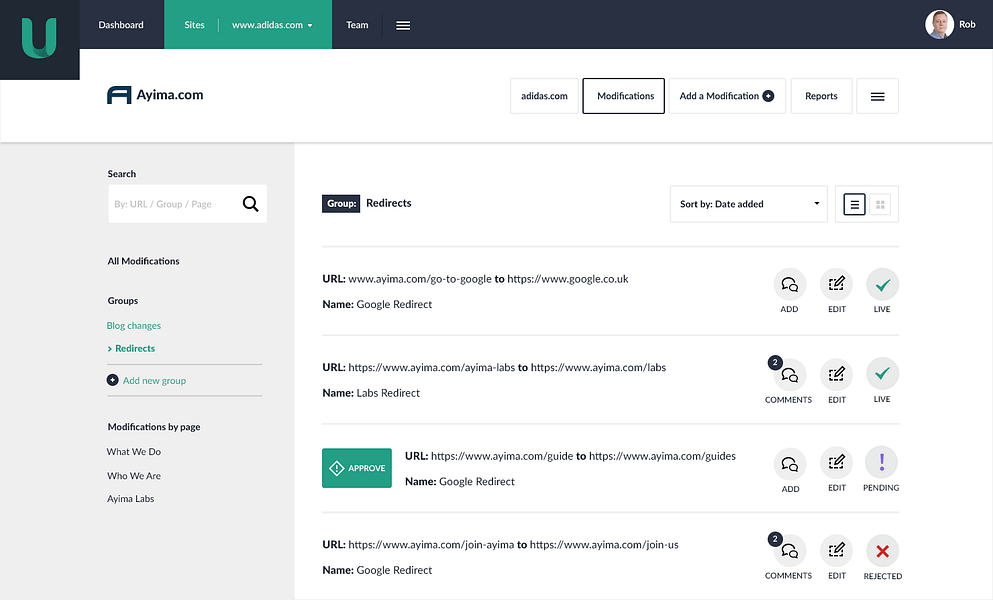Click the Add a Modification button
Screen dimensions: 993x600
pos(727,96)
